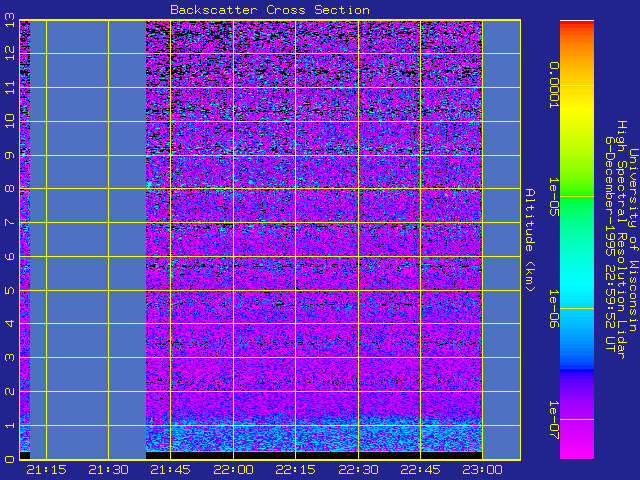The height and width of the screenshot is (480, 640).
Task: Click the 1e-06 color scale label
Action: 553,309
